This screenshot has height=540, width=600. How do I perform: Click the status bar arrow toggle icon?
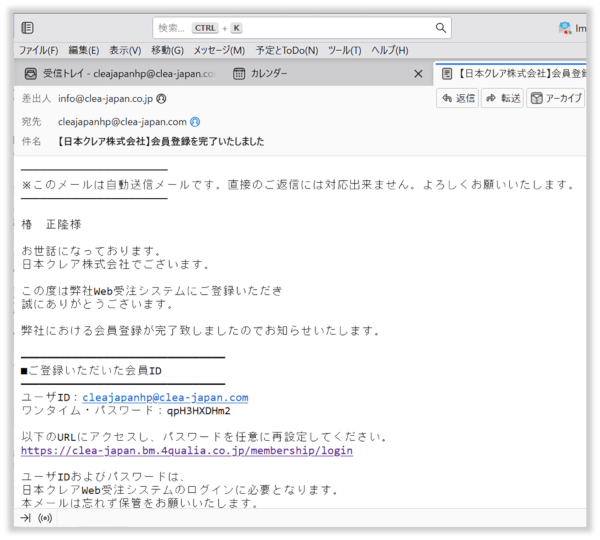click(26, 518)
